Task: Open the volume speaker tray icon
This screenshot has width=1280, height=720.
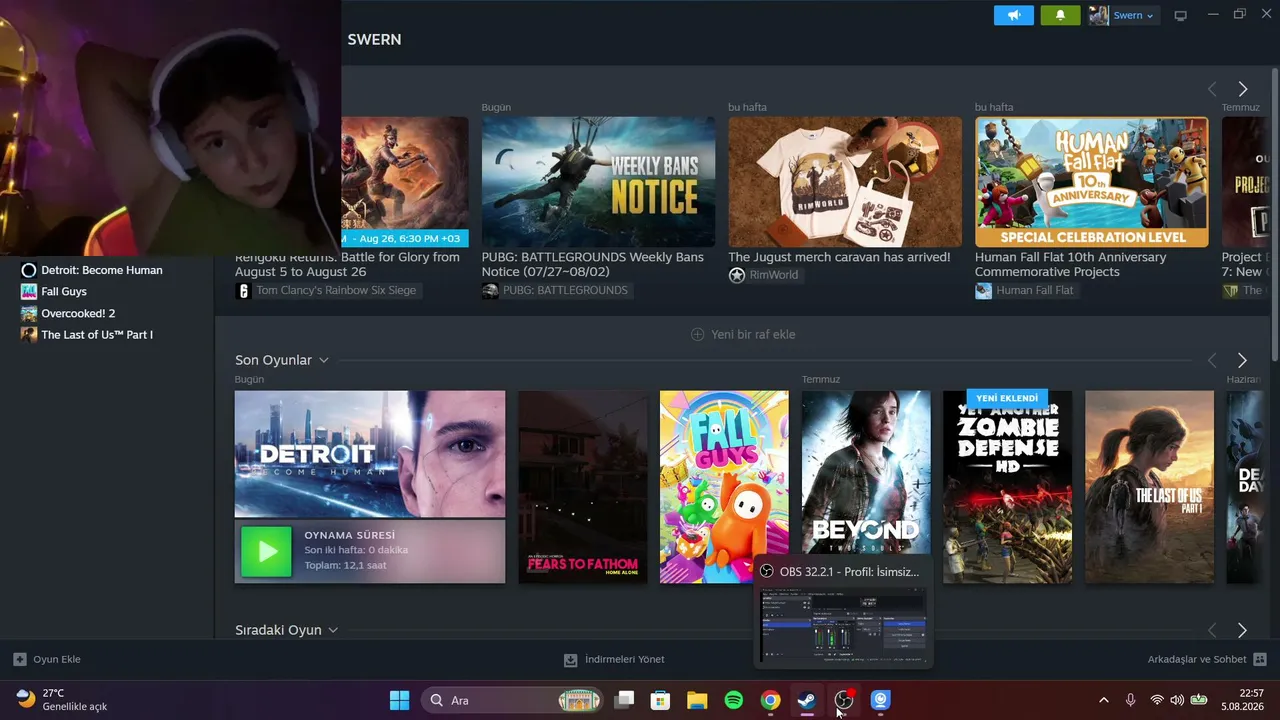Action: 1177,700
